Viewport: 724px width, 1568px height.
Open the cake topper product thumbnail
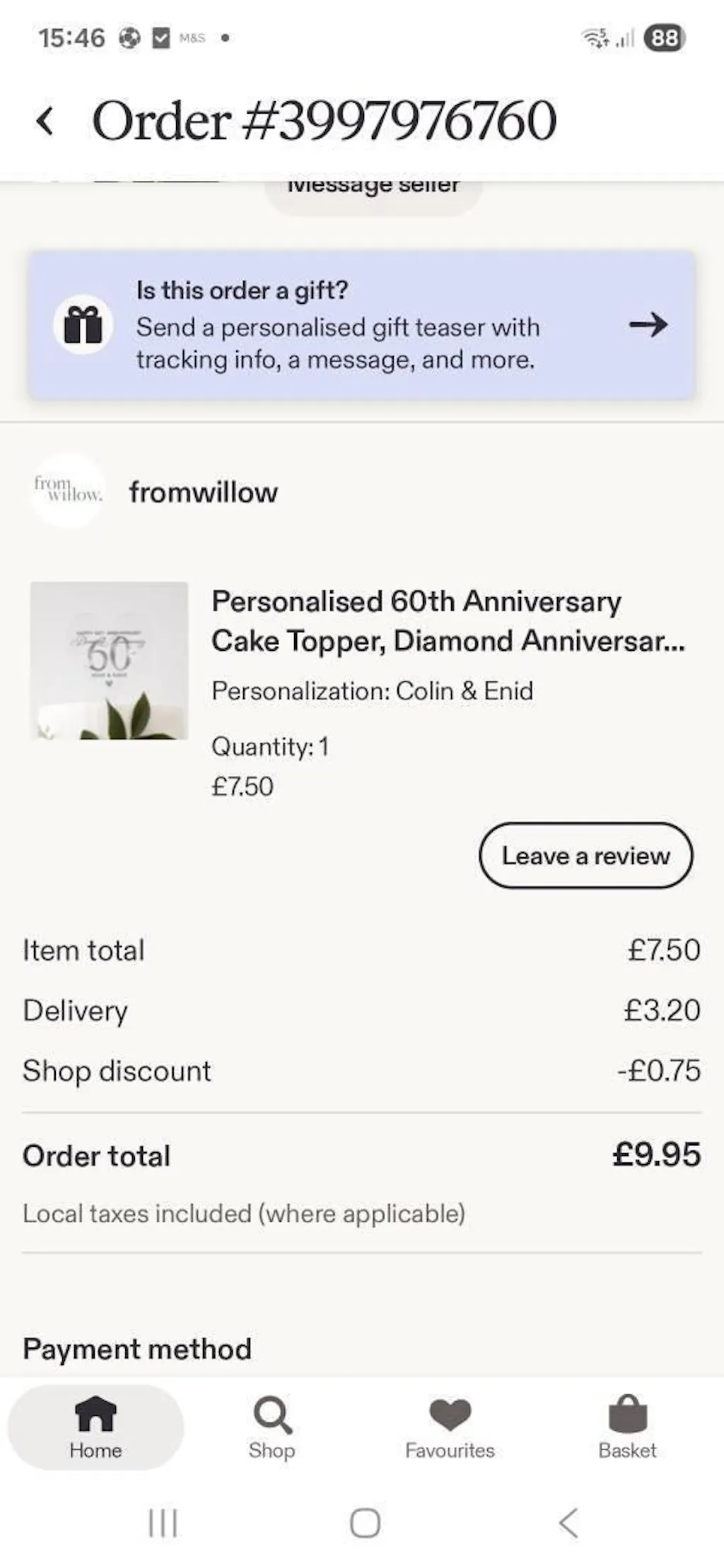[x=109, y=661]
